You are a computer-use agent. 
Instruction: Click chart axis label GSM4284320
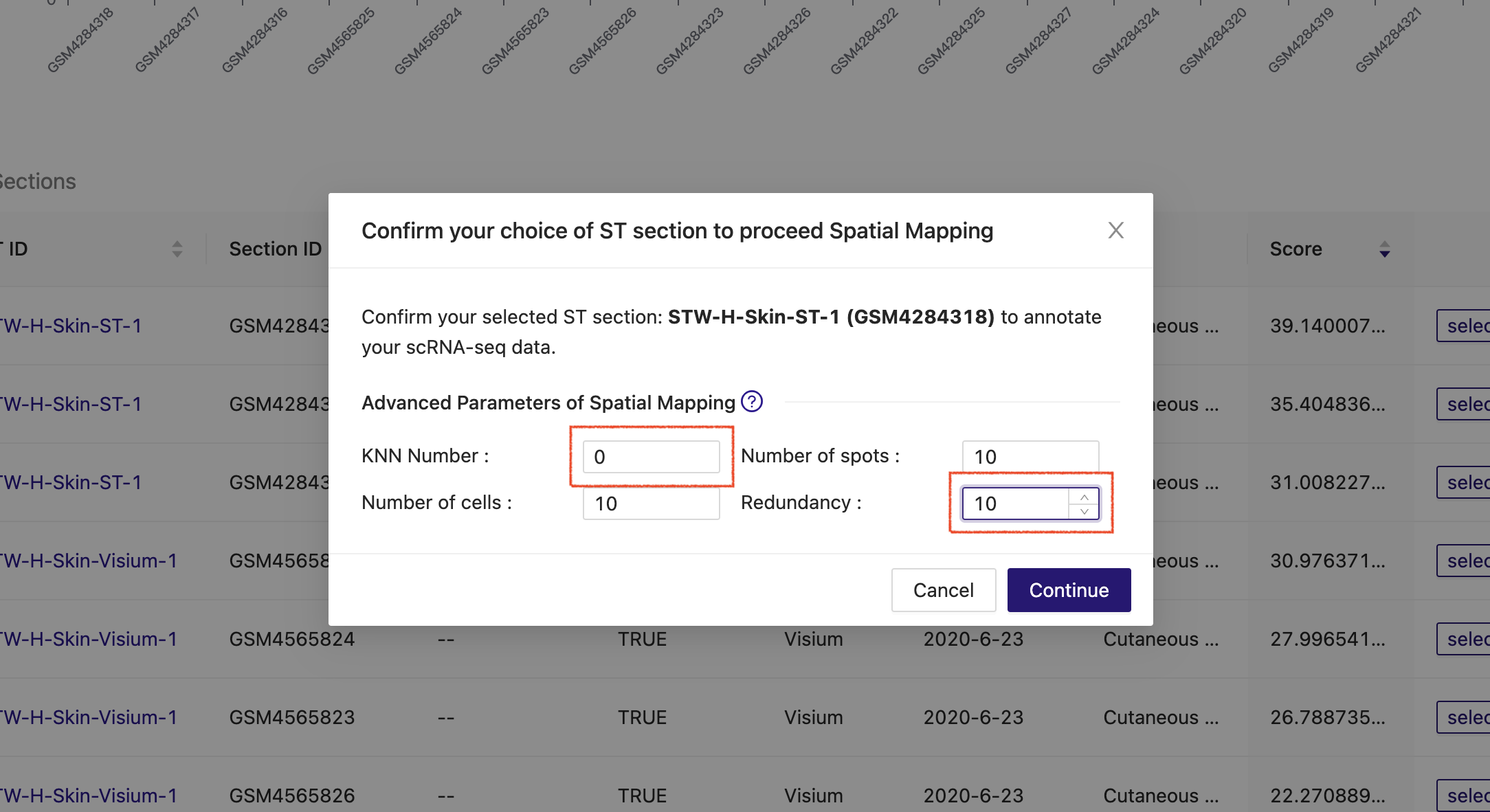[1214, 40]
